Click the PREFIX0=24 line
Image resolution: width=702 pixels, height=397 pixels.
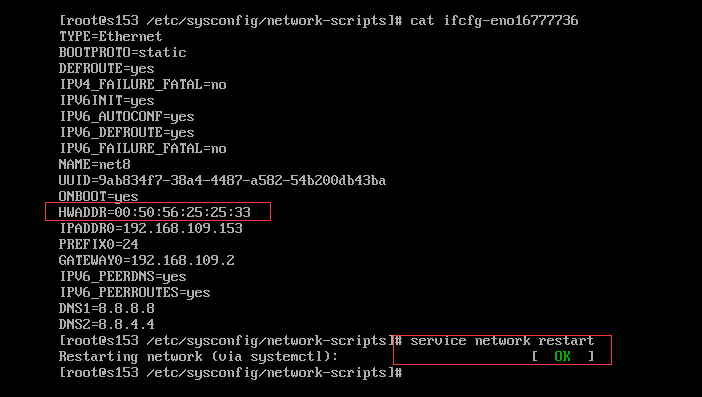click(98, 244)
